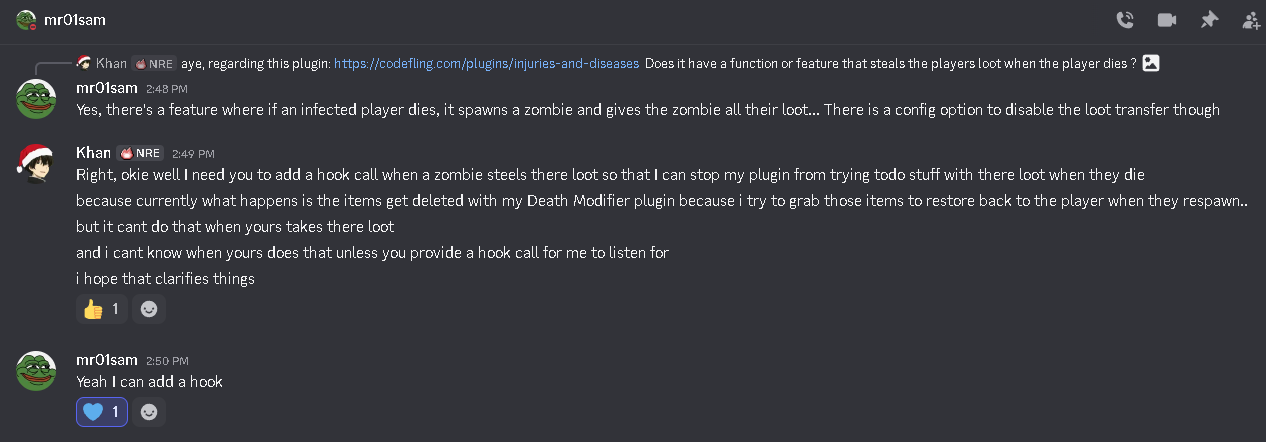Click the "Yeah I can add a hook" message

point(149,381)
